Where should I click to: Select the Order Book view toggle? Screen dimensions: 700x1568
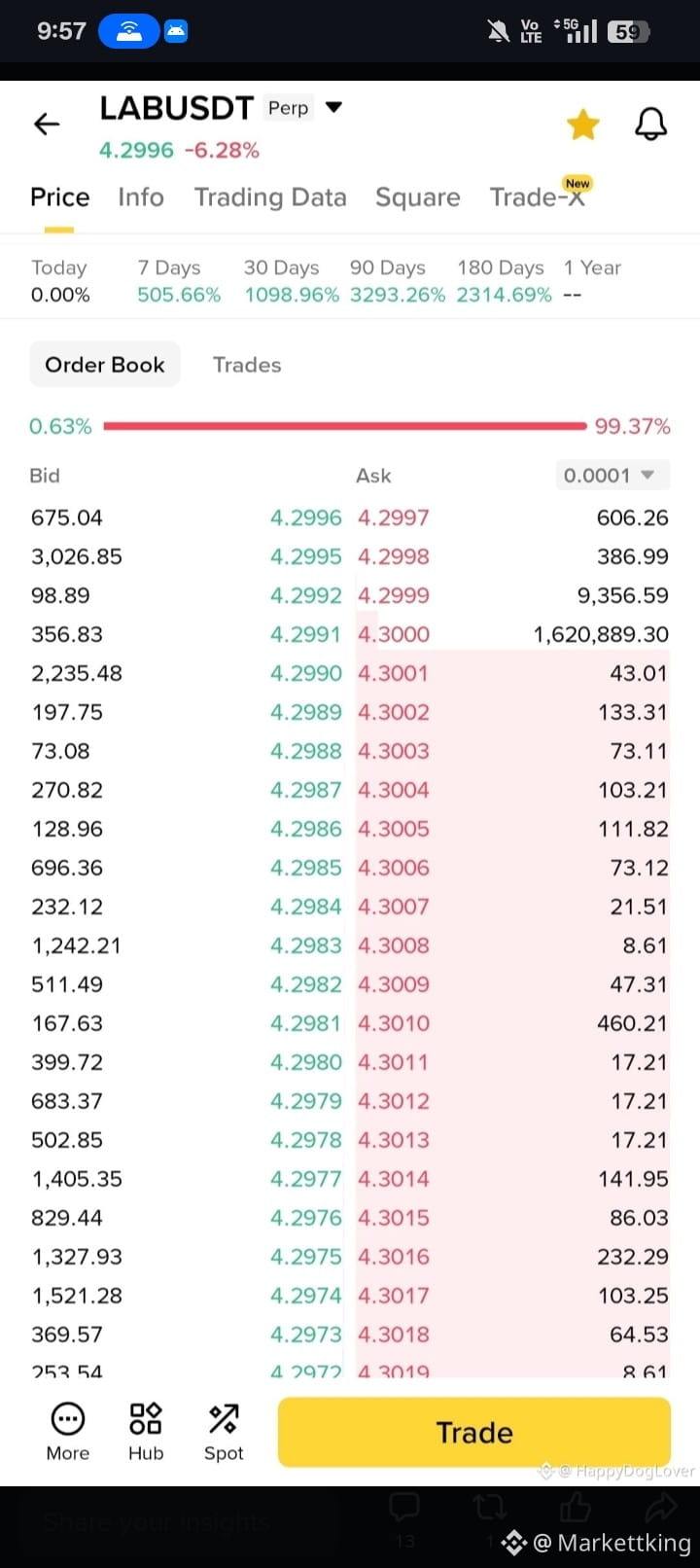[105, 365]
